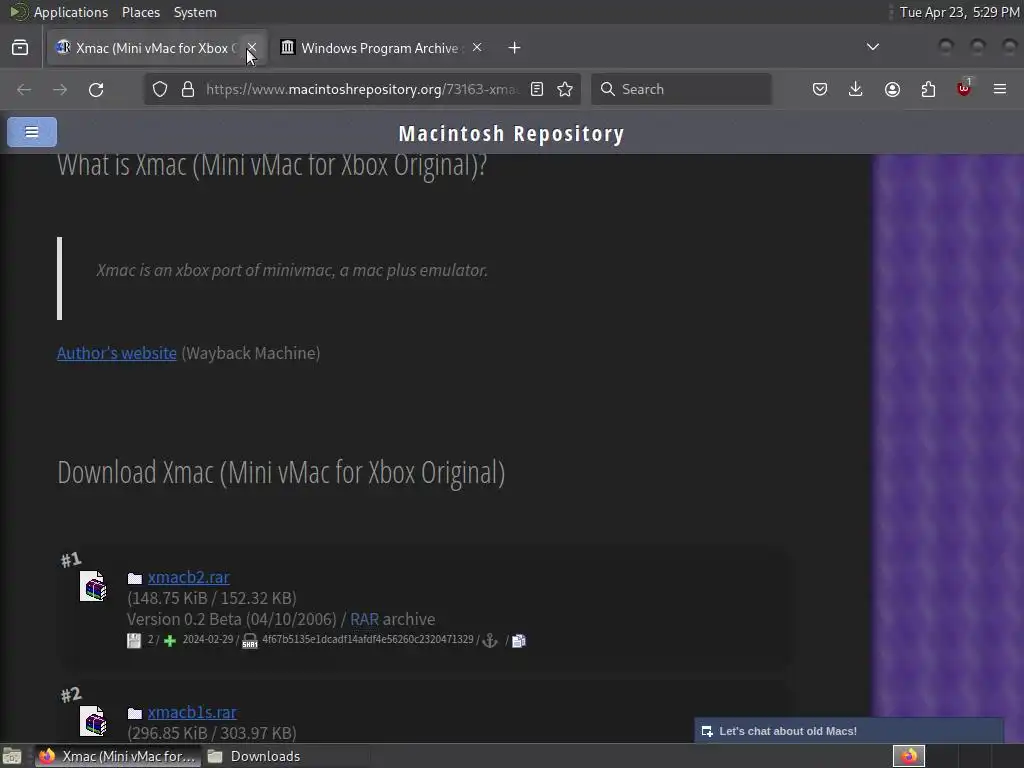Open the Firefox account icon

click(892, 89)
